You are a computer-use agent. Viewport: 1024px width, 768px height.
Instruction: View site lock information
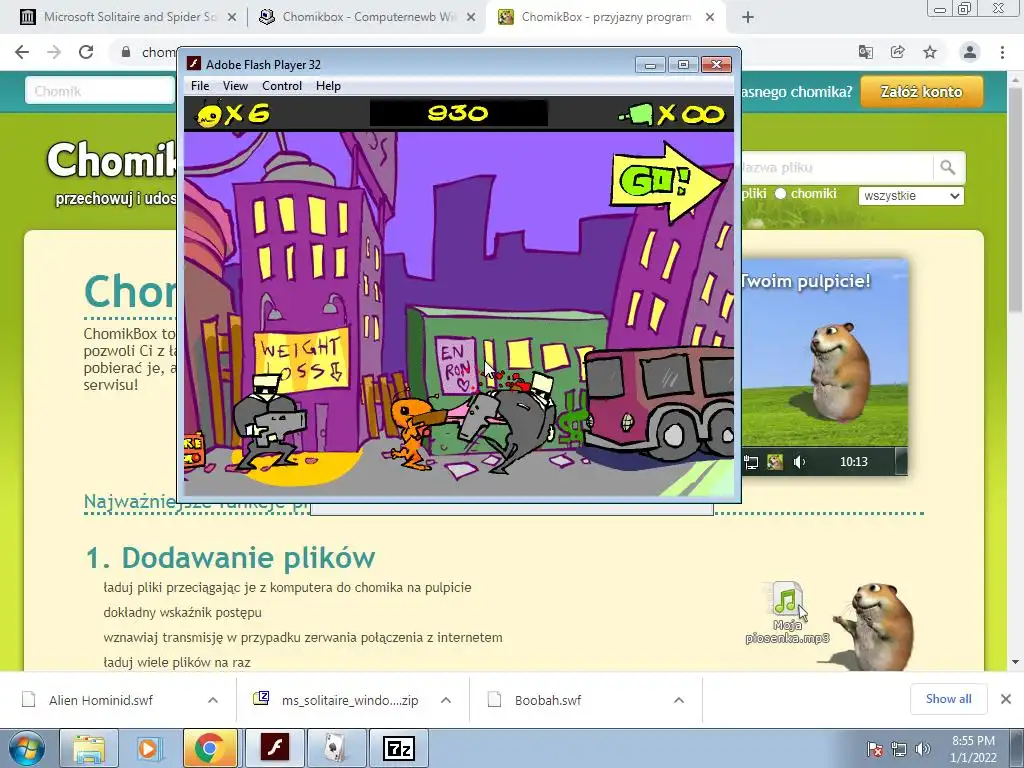(126, 52)
